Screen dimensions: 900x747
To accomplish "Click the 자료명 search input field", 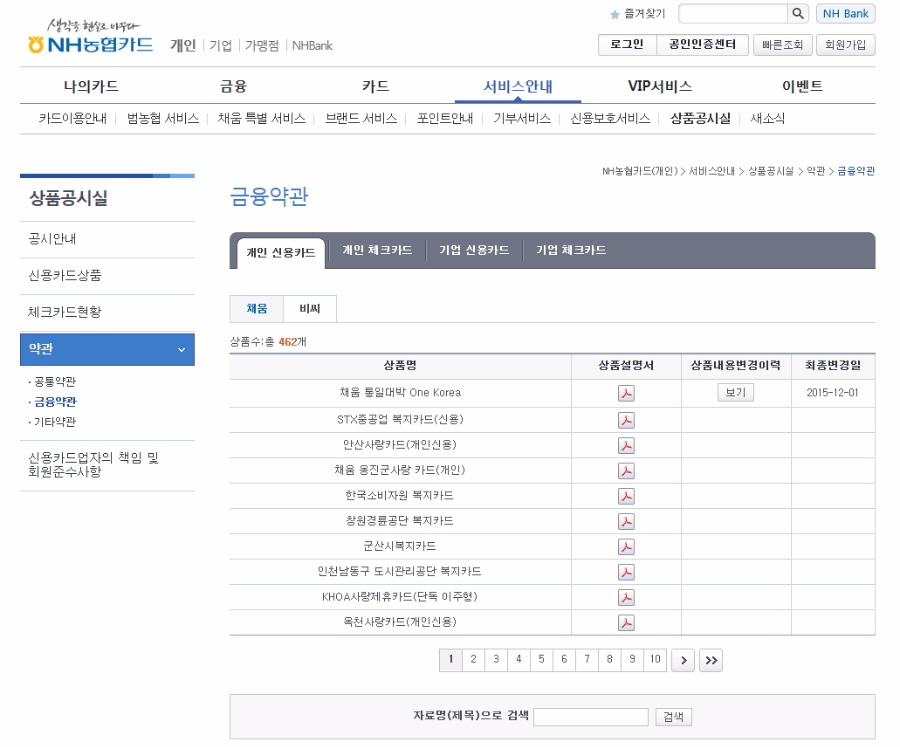I will (x=590, y=717).
